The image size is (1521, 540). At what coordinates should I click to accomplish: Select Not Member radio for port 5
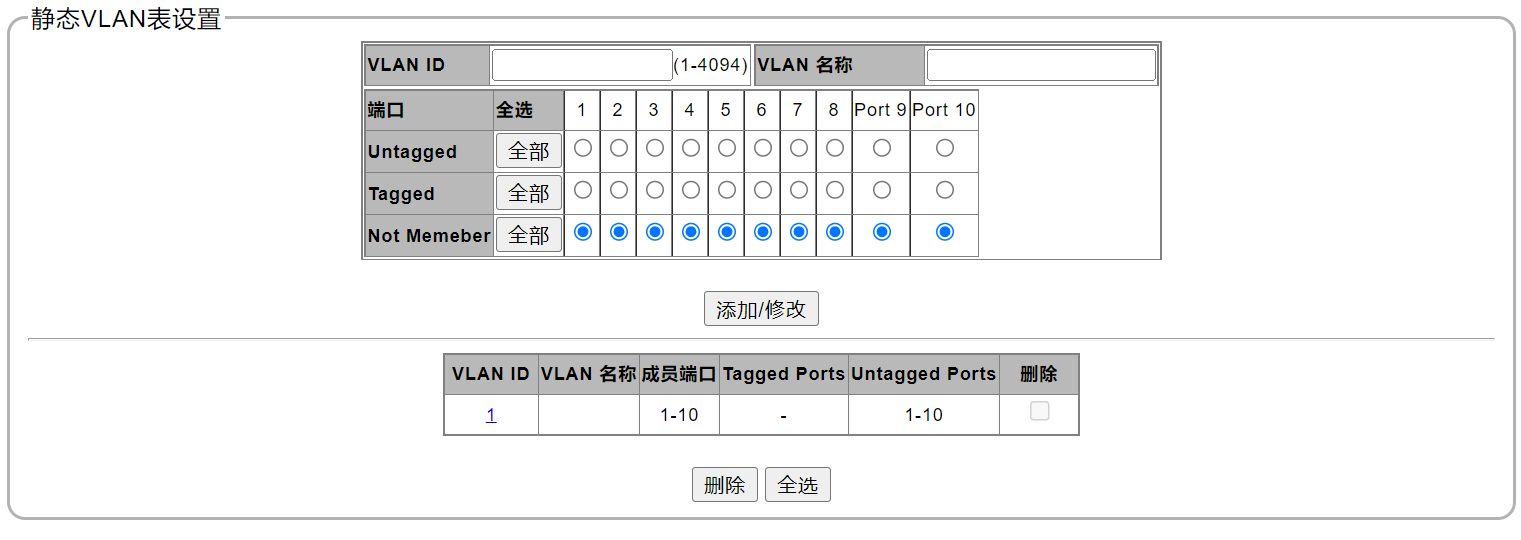click(727, 232)
